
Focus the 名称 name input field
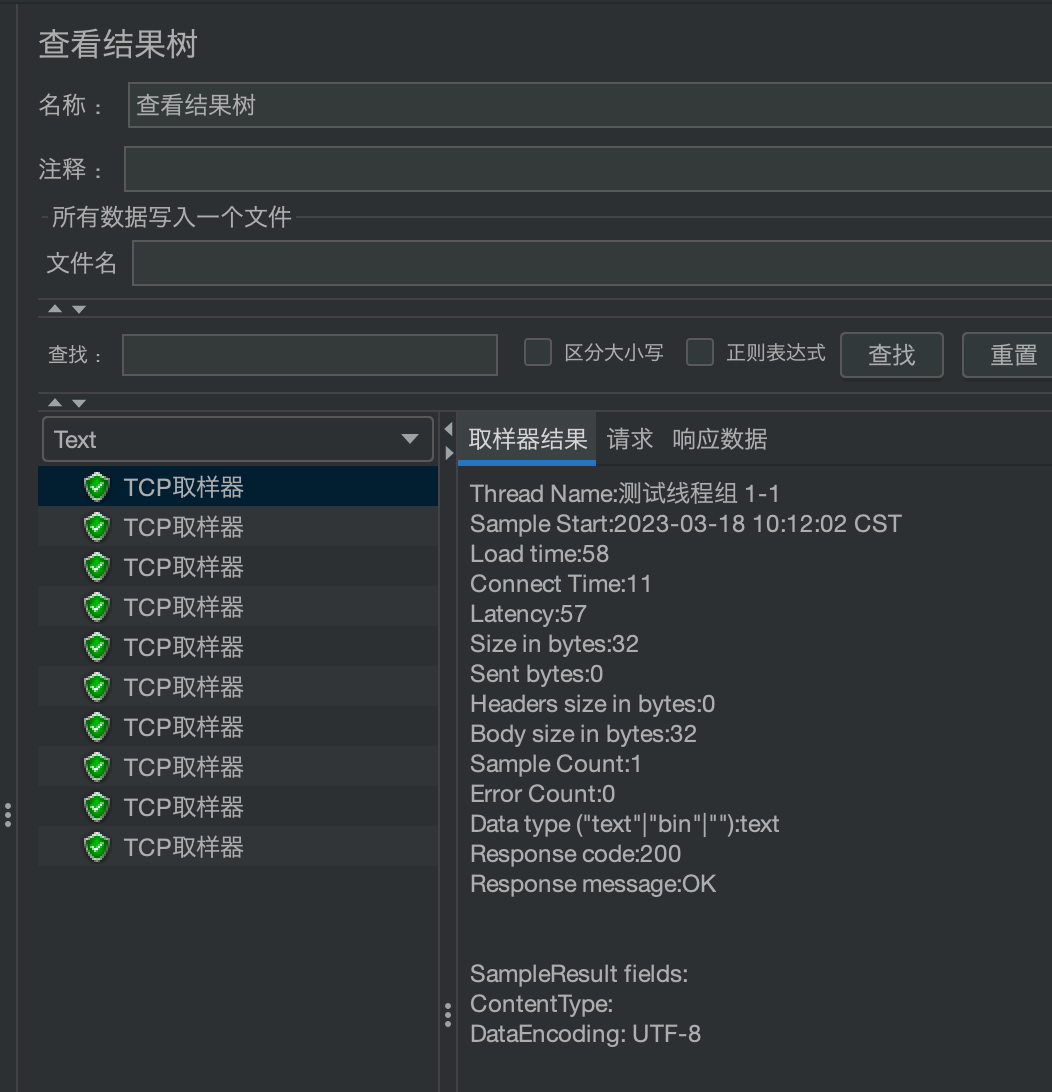pyautogui.click(x=590, y=105)
